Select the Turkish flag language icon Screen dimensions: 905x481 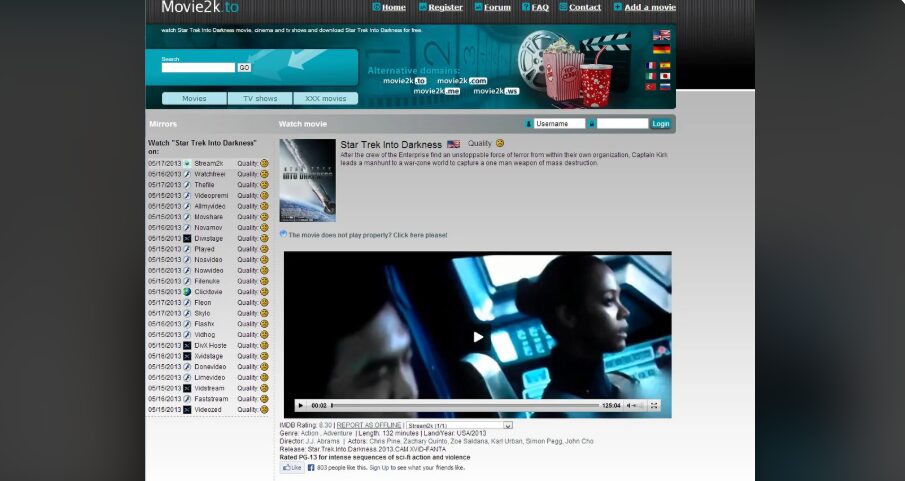pos(651,87)
